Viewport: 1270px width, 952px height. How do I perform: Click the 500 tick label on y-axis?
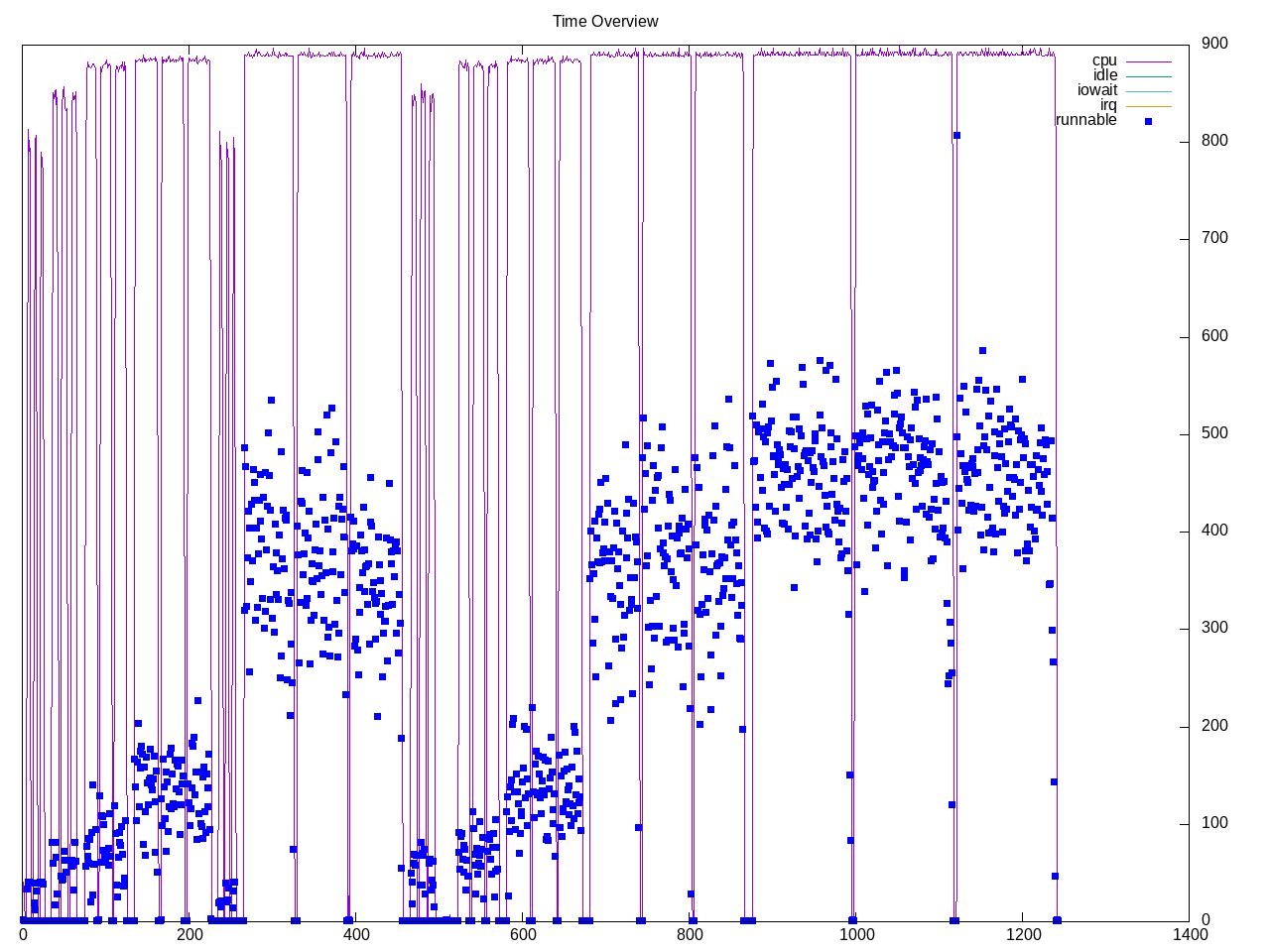[x=1214, y=433]
